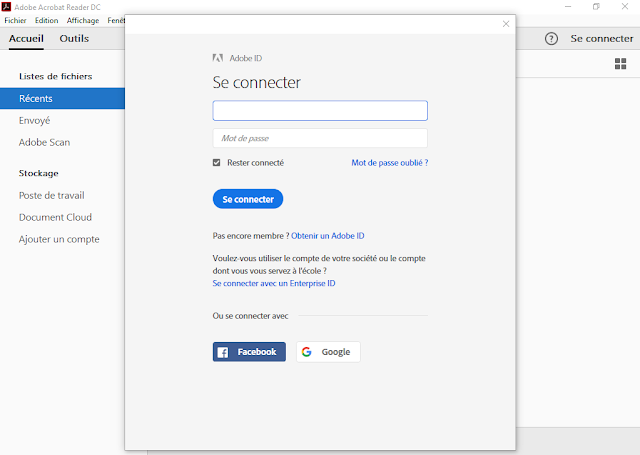Sign in with the Facebook button

point(249,352)
